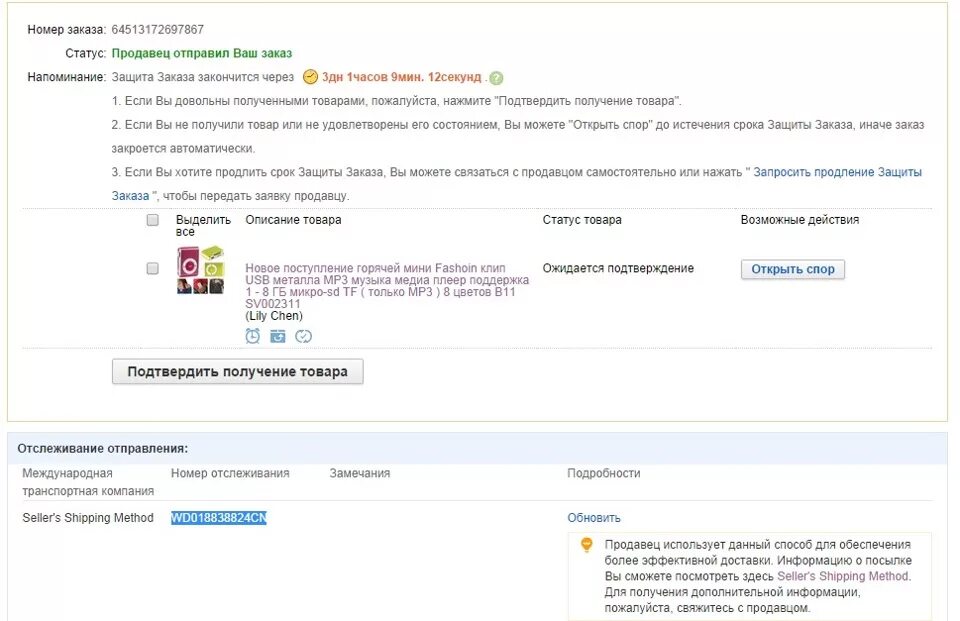Toggle the 'Выделить все' checkbox
The width and height of the screenshot is (960, 621).
click(x=152, y=220)
